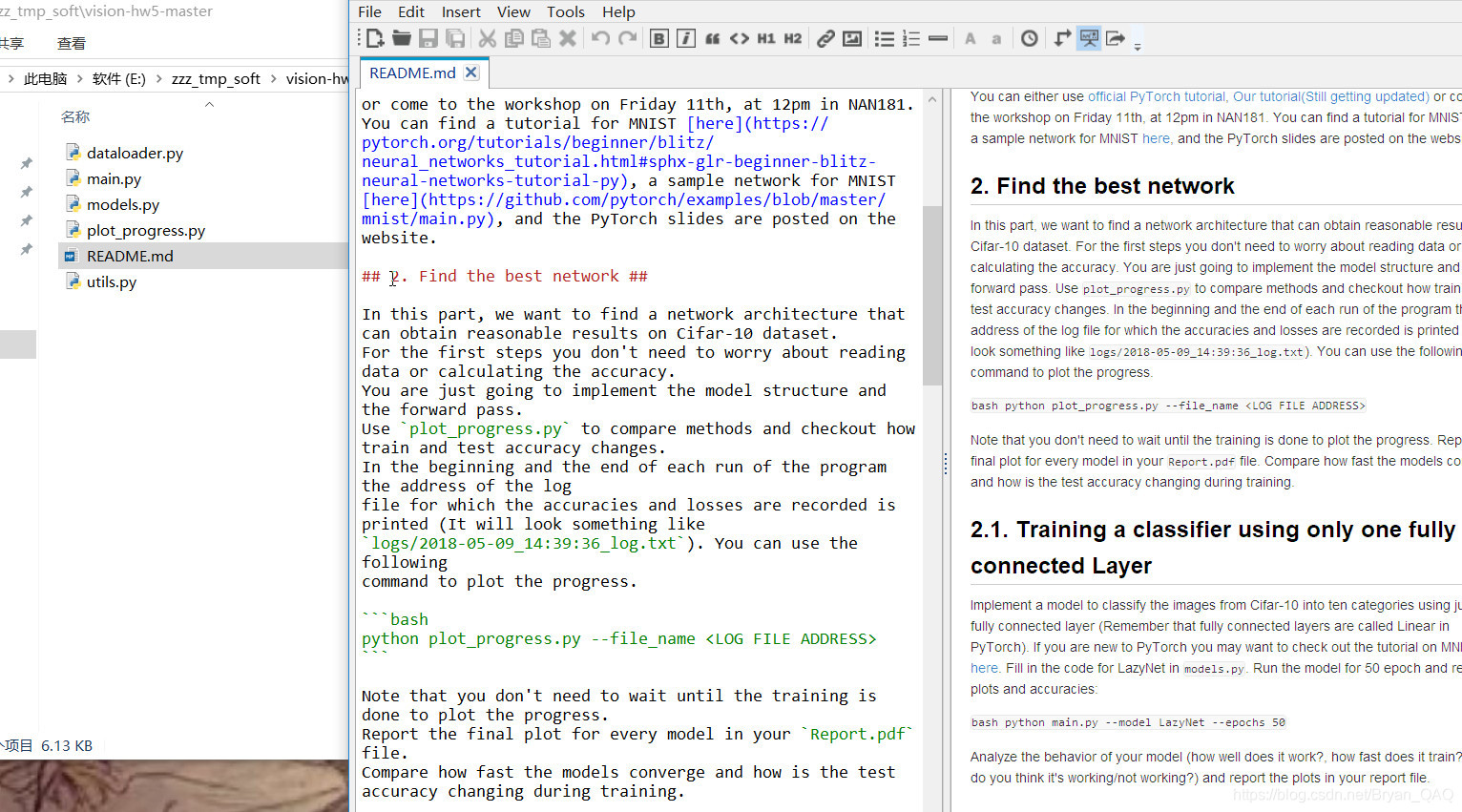Open the View menu

tap(513, 11)
